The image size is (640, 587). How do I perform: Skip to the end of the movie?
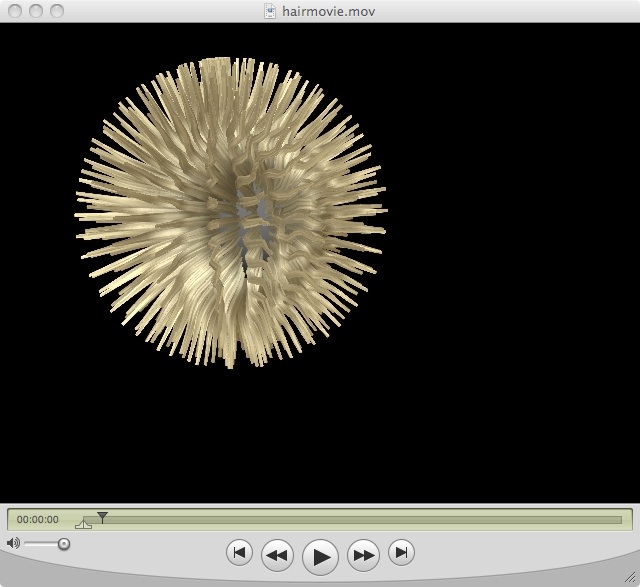click(x=401, y=553)
